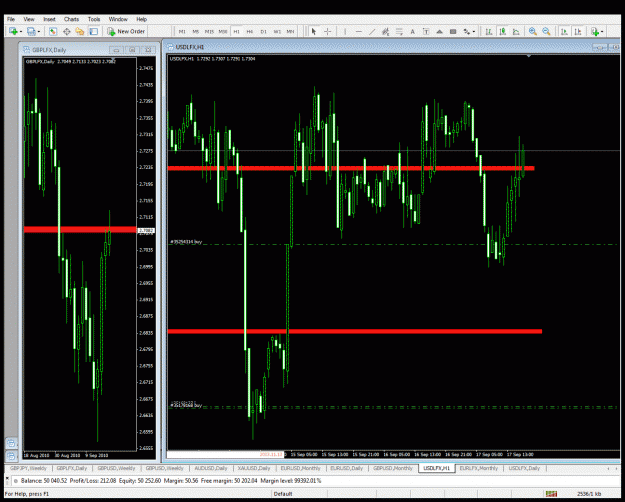Switch to XAUUSD,Daily chart tab

coord(254,468)
